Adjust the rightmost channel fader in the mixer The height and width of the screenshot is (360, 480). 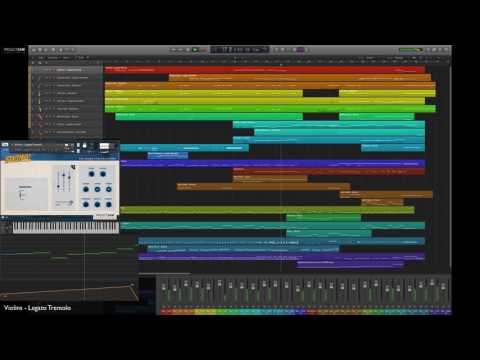pyautogui.click(x=443, y=287)
